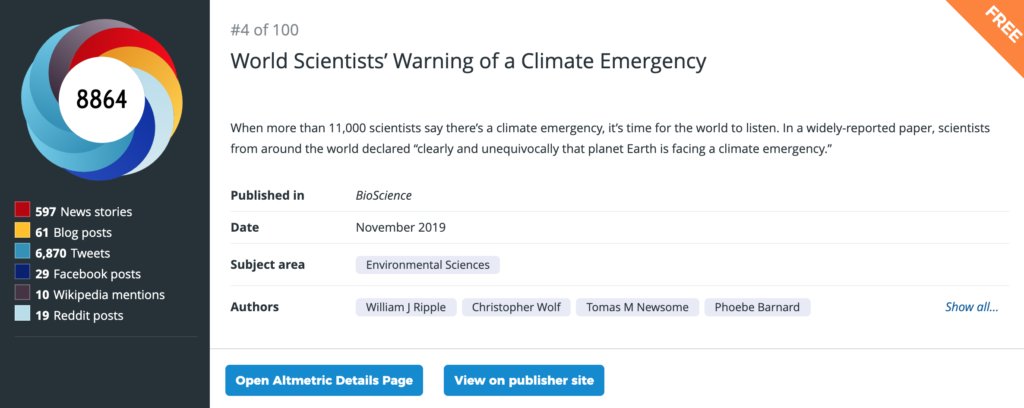Open the article title World Scientists' Warning
The width and height of the screenshot is (1024, 408).
468,61
